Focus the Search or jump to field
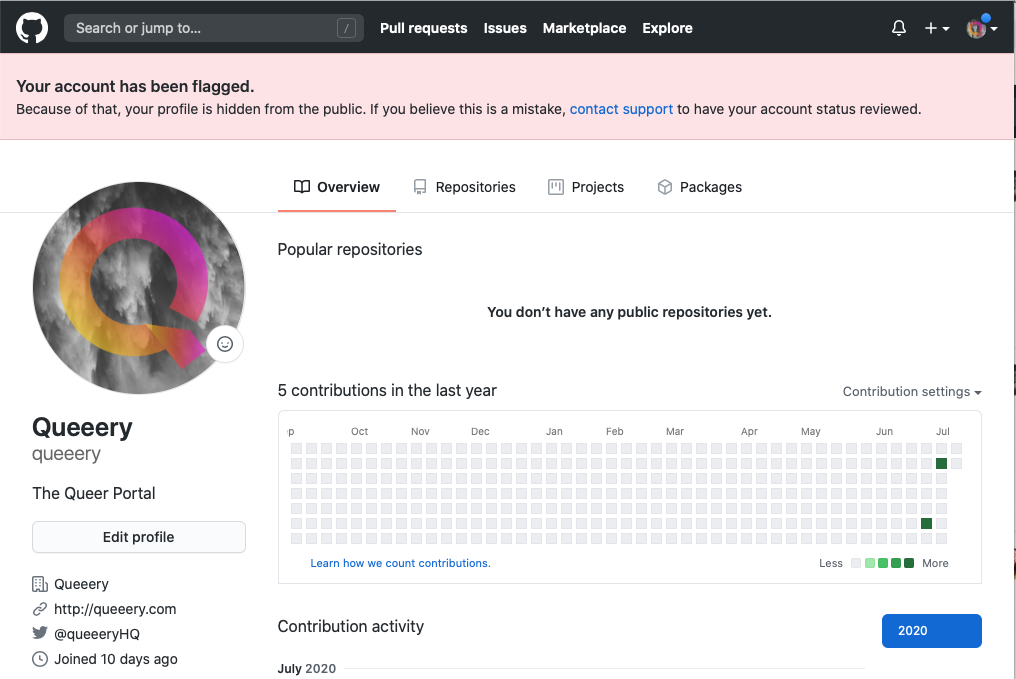This screenshot has width=1016, height=679. pyautogui.click(x=214, y=29)
